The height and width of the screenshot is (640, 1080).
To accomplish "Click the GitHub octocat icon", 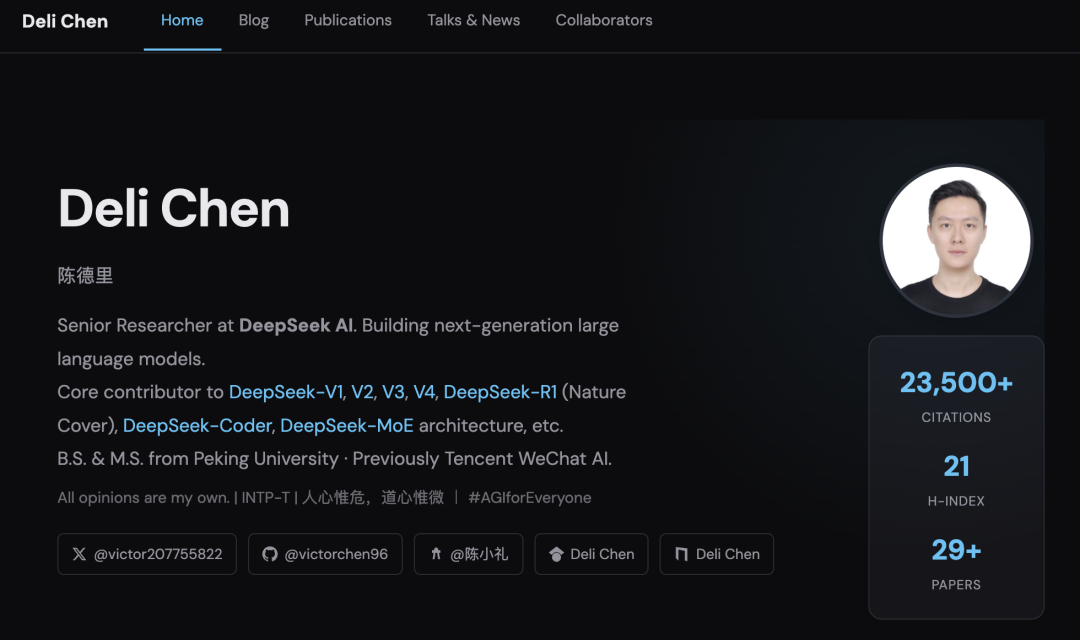I will click(x=270, y=554).
